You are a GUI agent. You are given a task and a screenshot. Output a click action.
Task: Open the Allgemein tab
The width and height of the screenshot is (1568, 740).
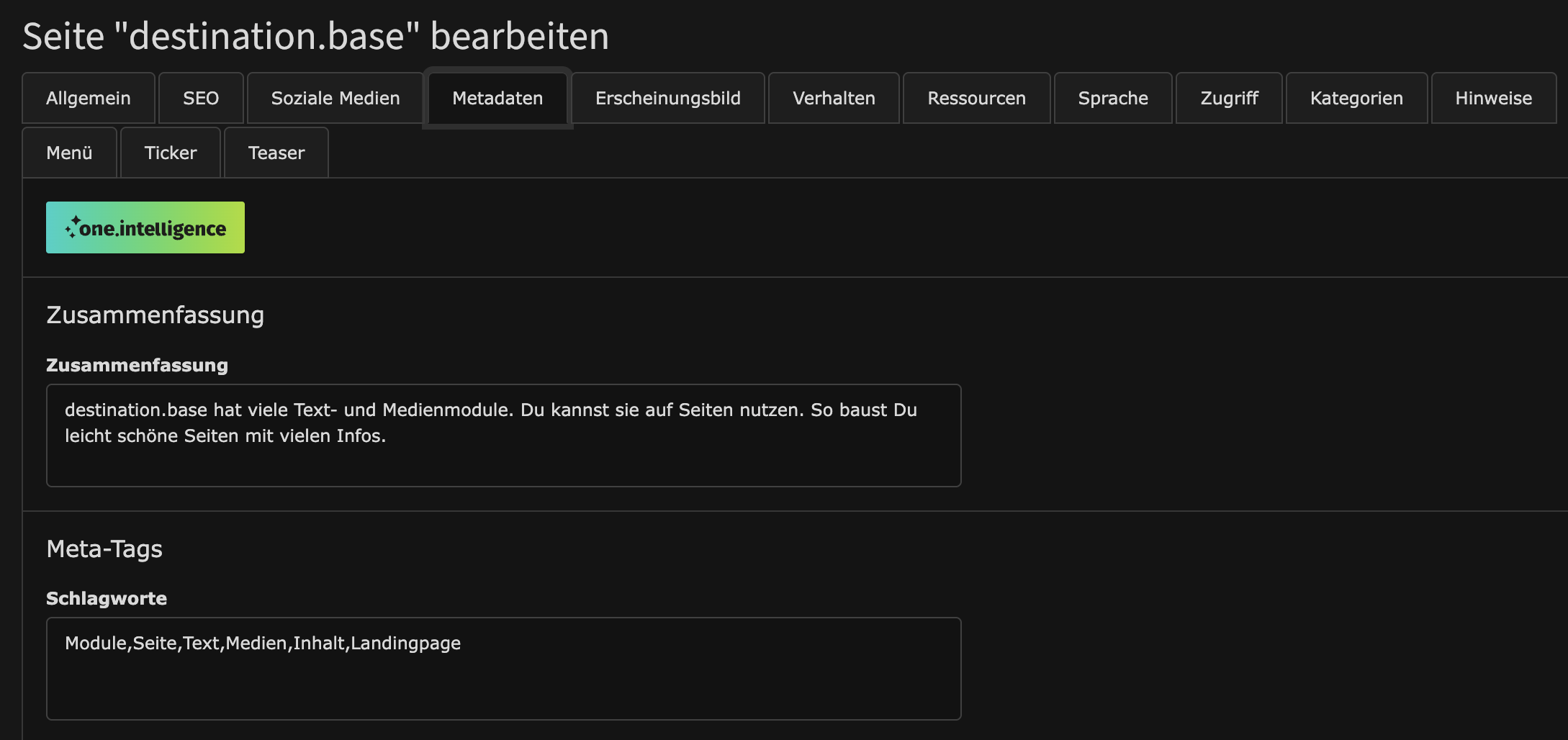click(88, 98)
